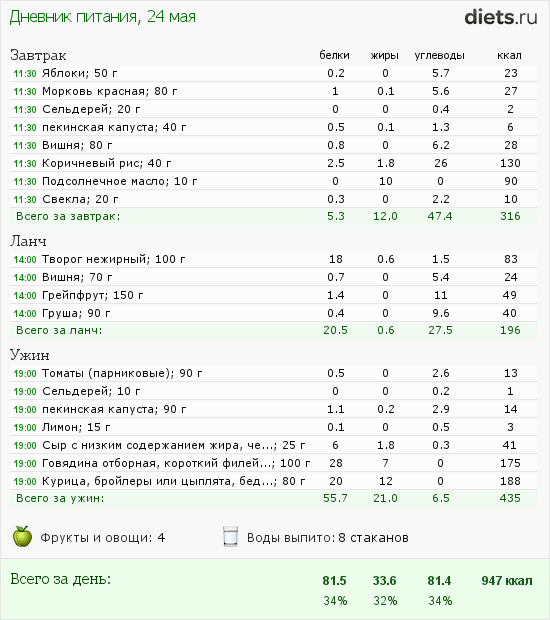The image size is (550, 620).
Task: Click the green apple icon
Action: [x=23, y=536]
